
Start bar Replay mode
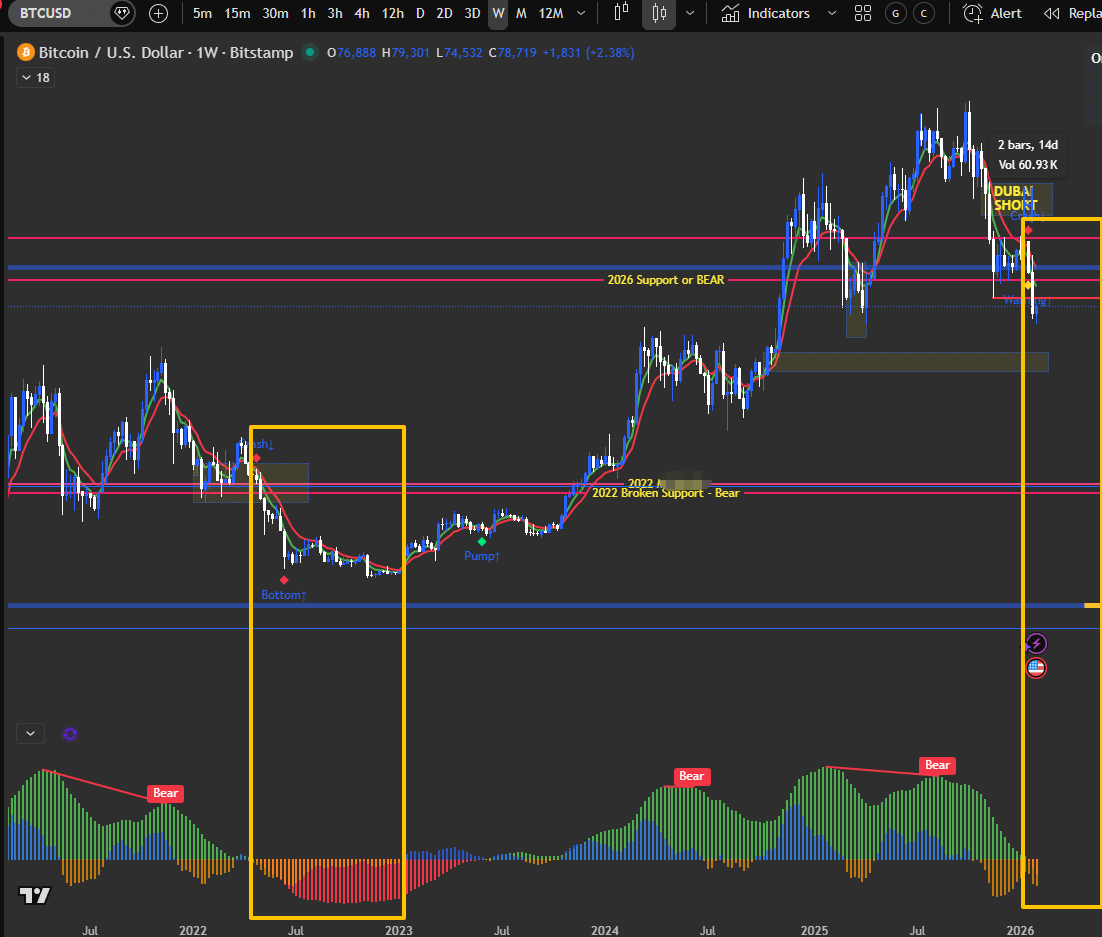[x=1072, y=13]
